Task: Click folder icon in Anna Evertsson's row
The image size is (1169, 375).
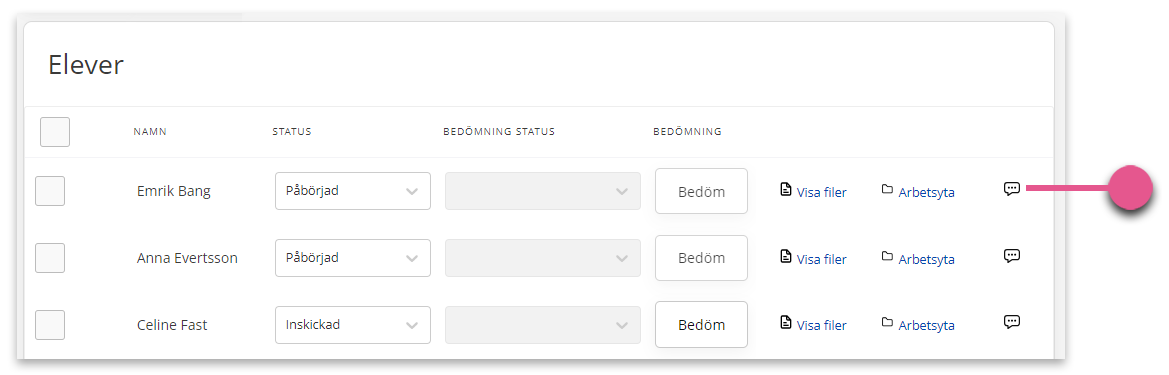Action: pos(887,256)
